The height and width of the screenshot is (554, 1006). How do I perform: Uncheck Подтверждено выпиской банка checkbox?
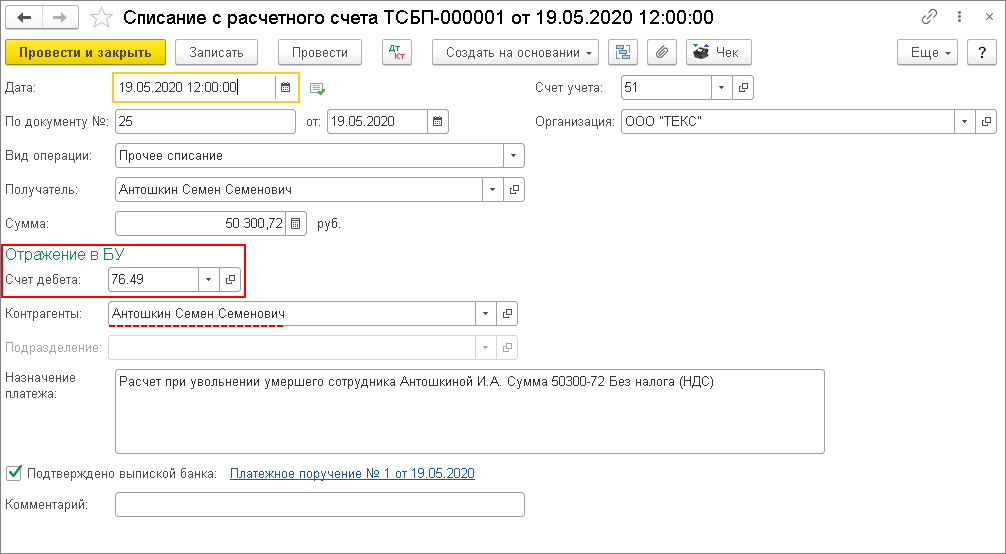click(13, 474)
